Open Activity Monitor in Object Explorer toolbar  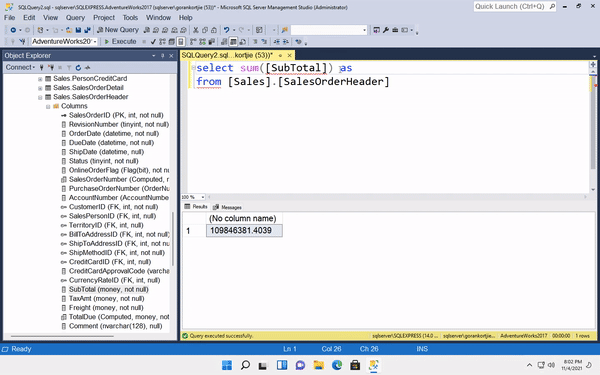pyautogui.click(x=88, y=68)
